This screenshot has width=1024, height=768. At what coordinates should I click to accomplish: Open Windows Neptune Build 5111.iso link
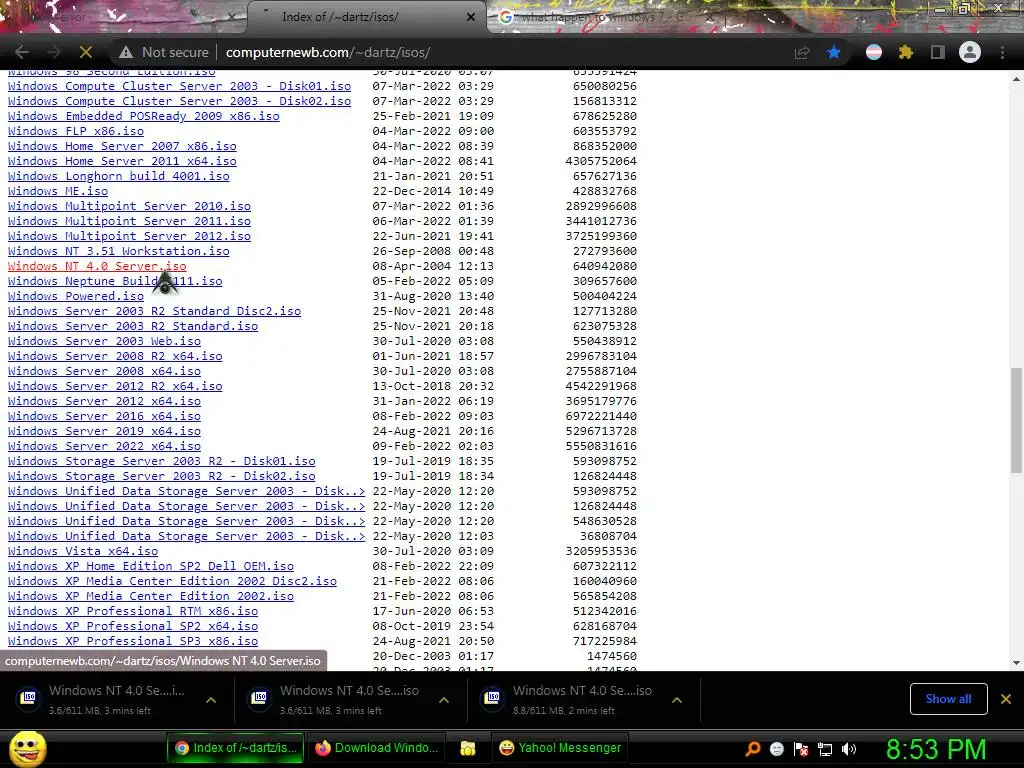[115, 281]
